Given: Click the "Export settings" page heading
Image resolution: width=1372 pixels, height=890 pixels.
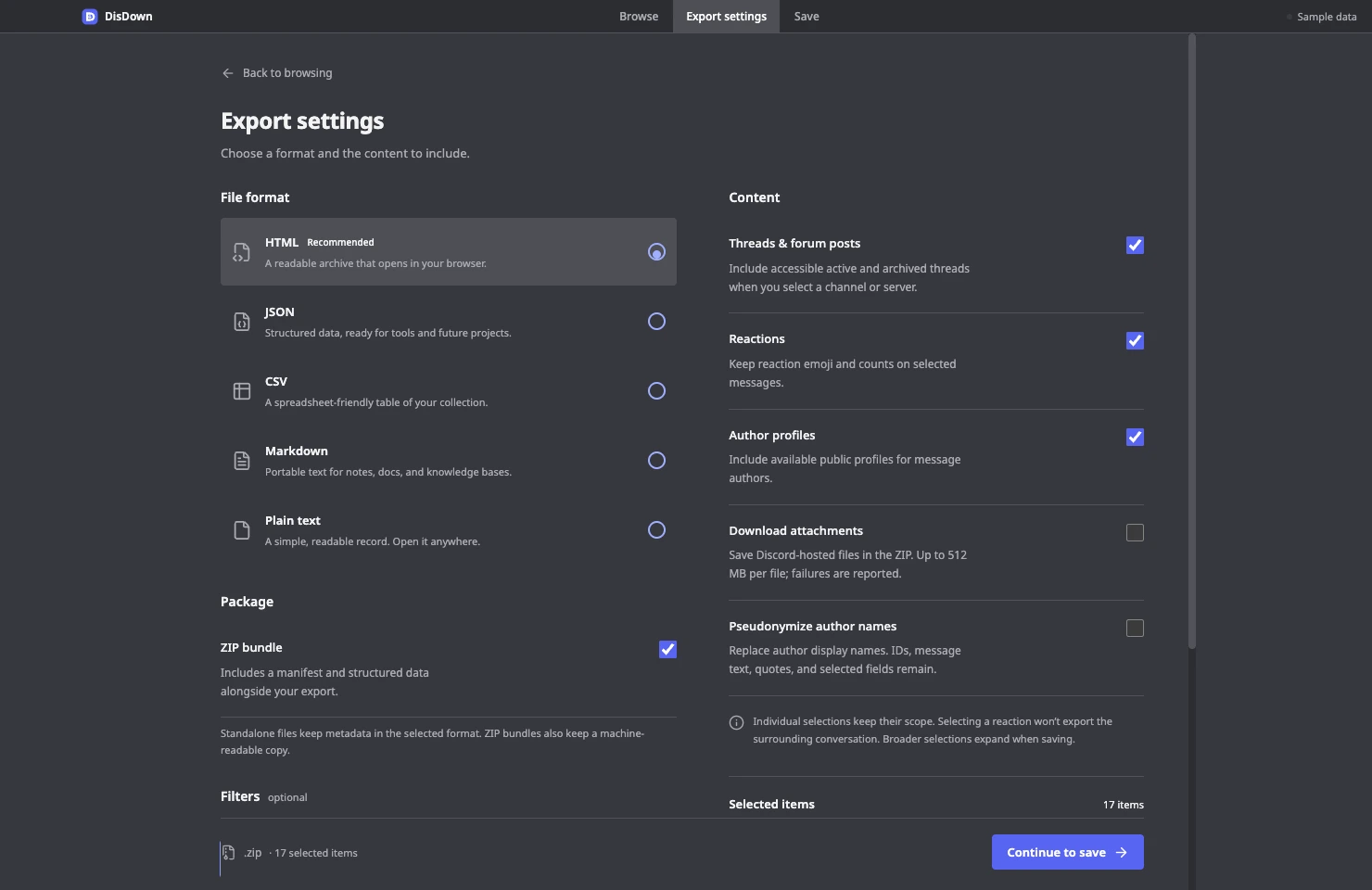Looking at the screenshot, I should coord(302,121).
